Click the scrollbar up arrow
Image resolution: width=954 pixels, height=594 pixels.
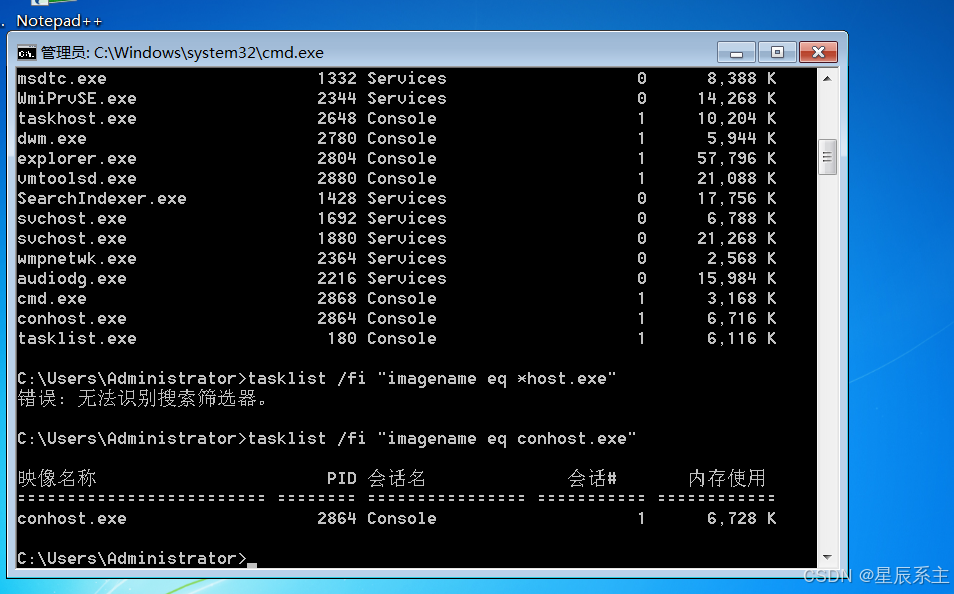(827, 78)
